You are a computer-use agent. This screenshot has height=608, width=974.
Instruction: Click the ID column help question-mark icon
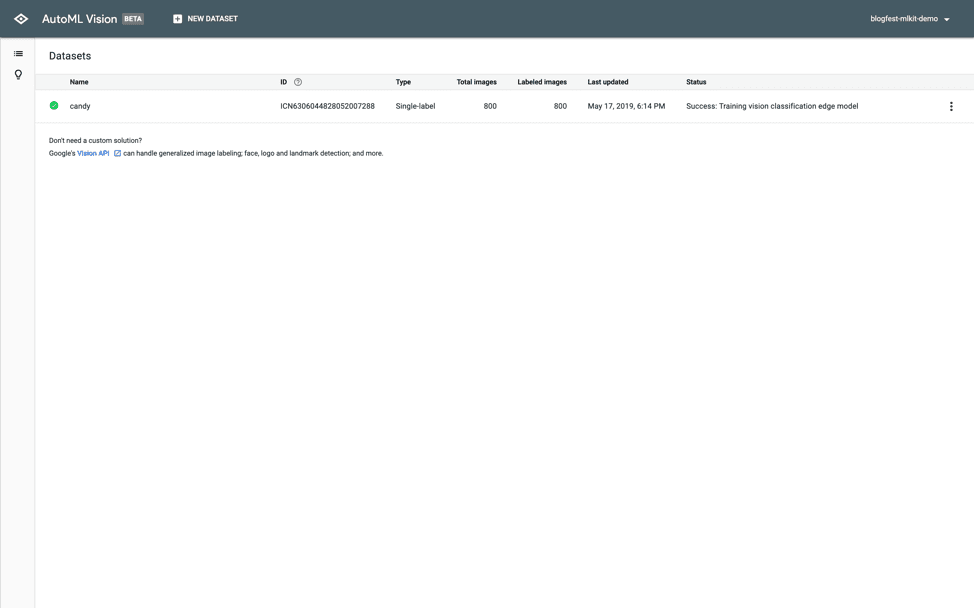pyautogui.click(x=298, y=82)
